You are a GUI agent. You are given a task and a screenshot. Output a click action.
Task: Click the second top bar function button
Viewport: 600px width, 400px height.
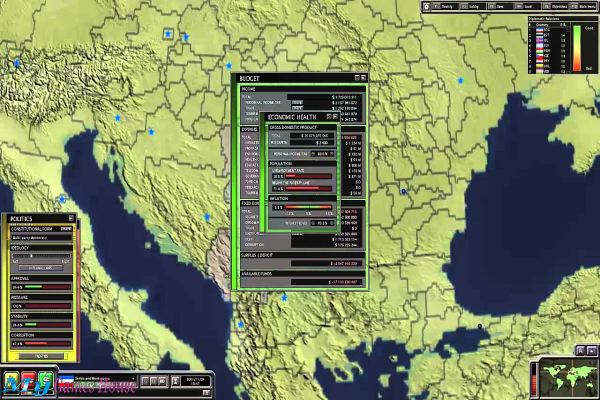(473, 7)
